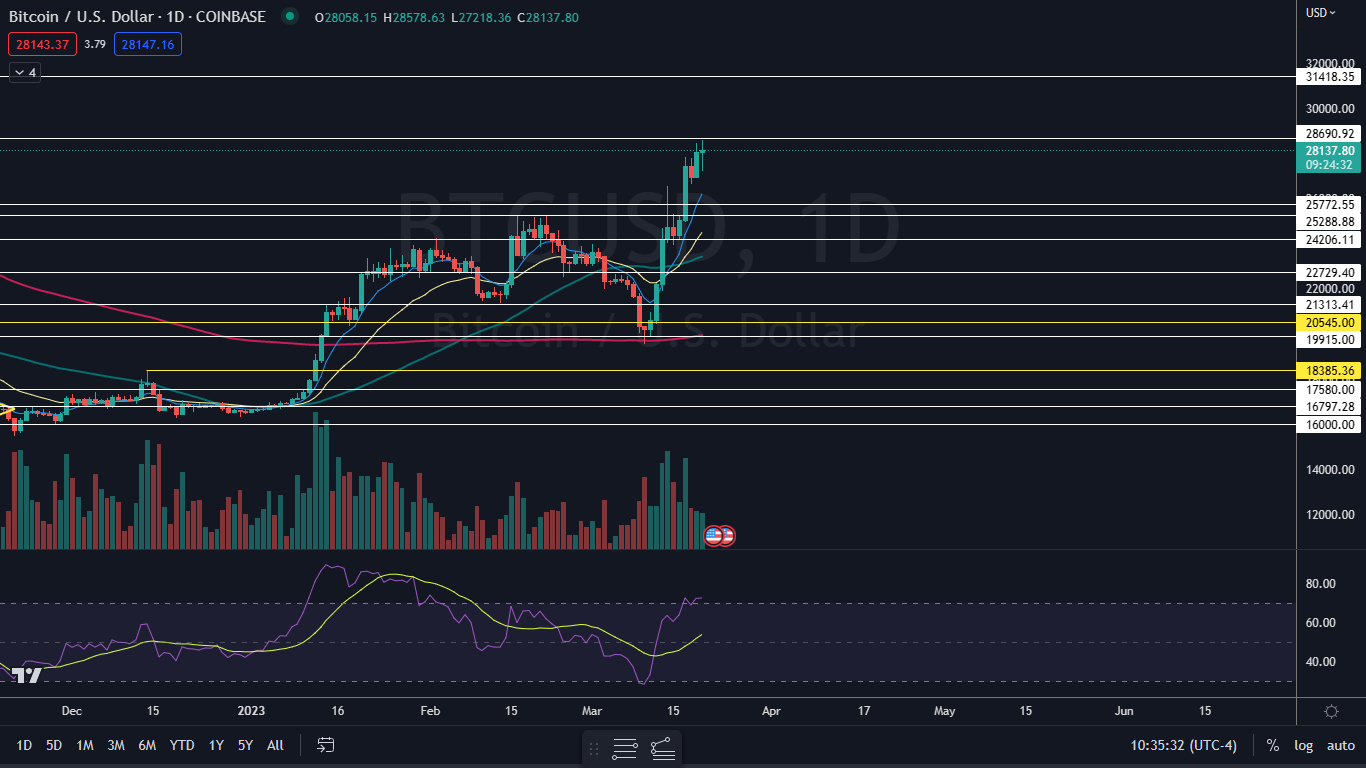Select the 17580.00 price level label
1366x768 pixels.
pyautogui.click(x=1330, y=389)
